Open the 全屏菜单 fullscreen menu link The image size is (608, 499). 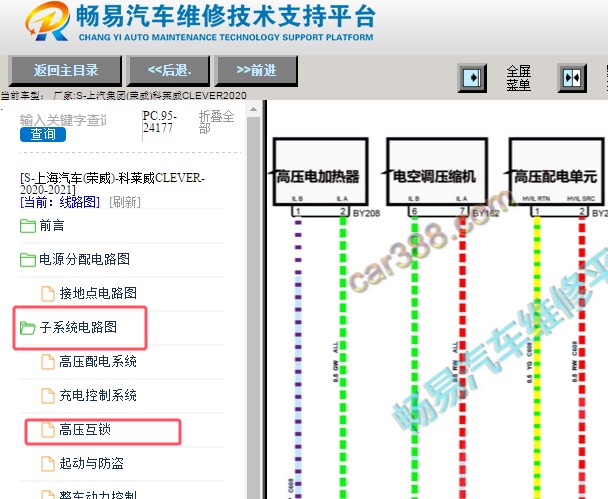[518, 78]
